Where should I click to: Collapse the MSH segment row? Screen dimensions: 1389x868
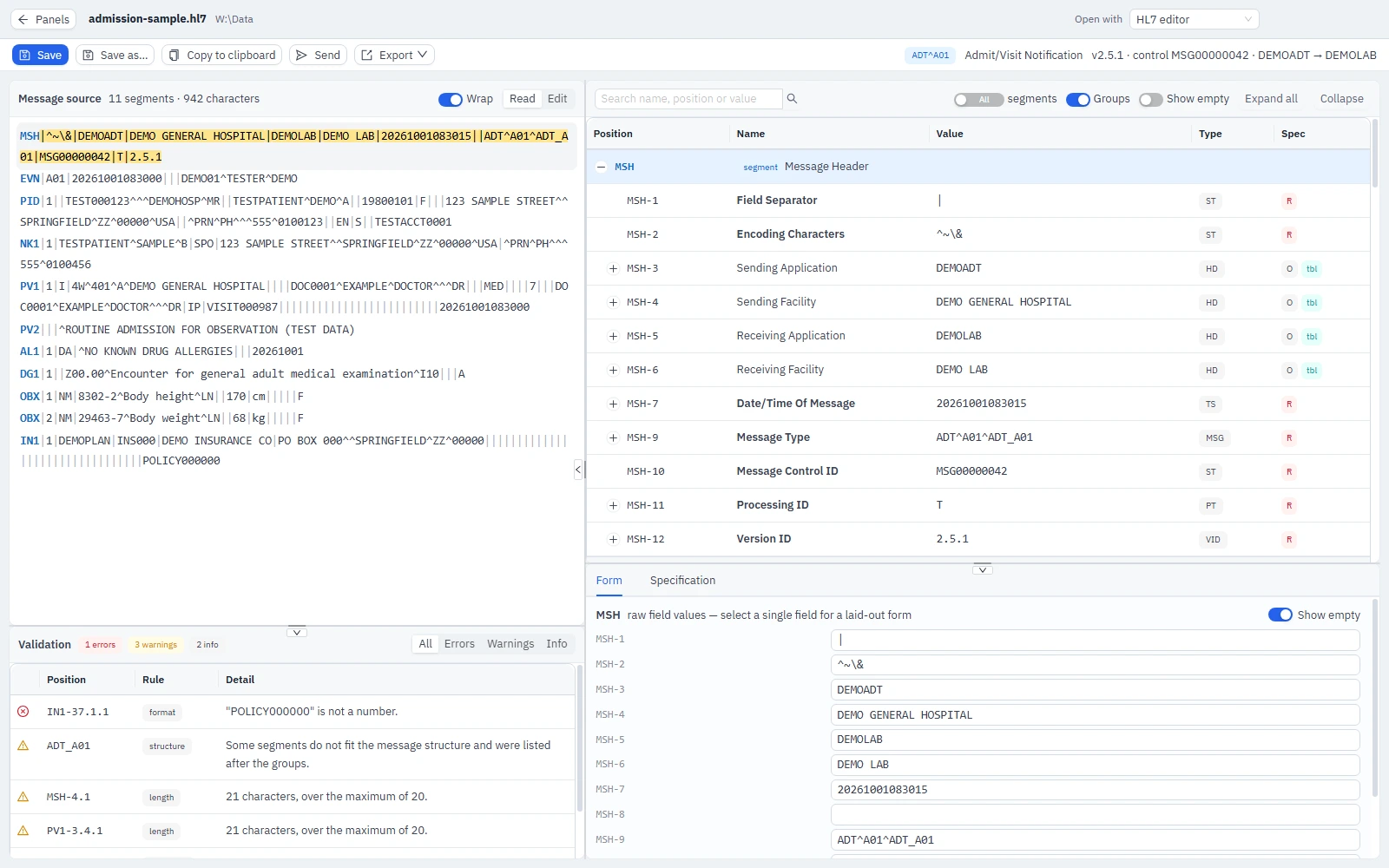pos(601,167)
